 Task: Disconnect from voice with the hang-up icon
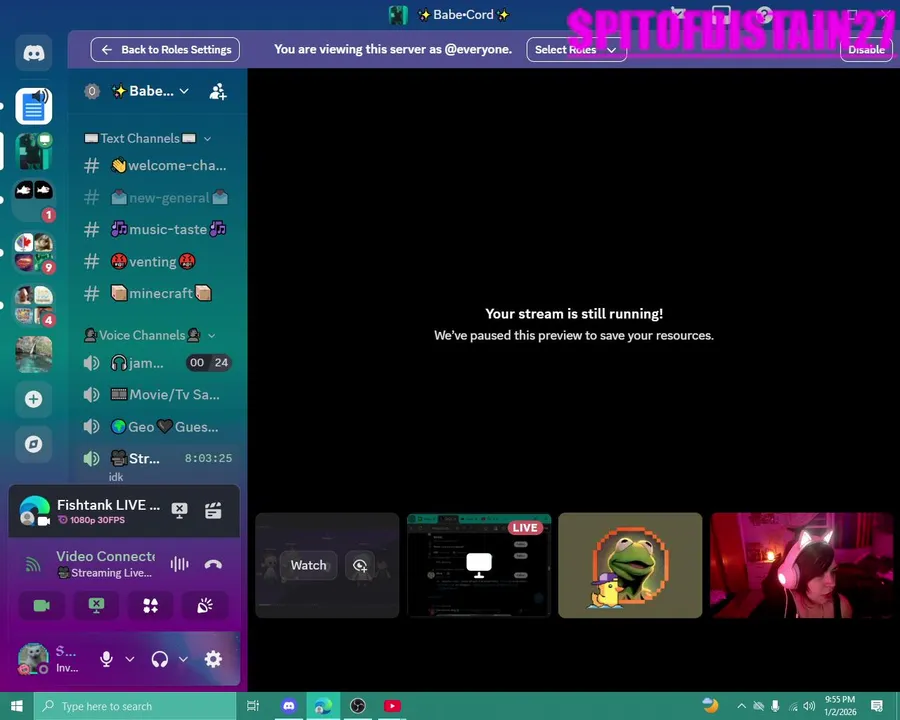coord(213,564)
